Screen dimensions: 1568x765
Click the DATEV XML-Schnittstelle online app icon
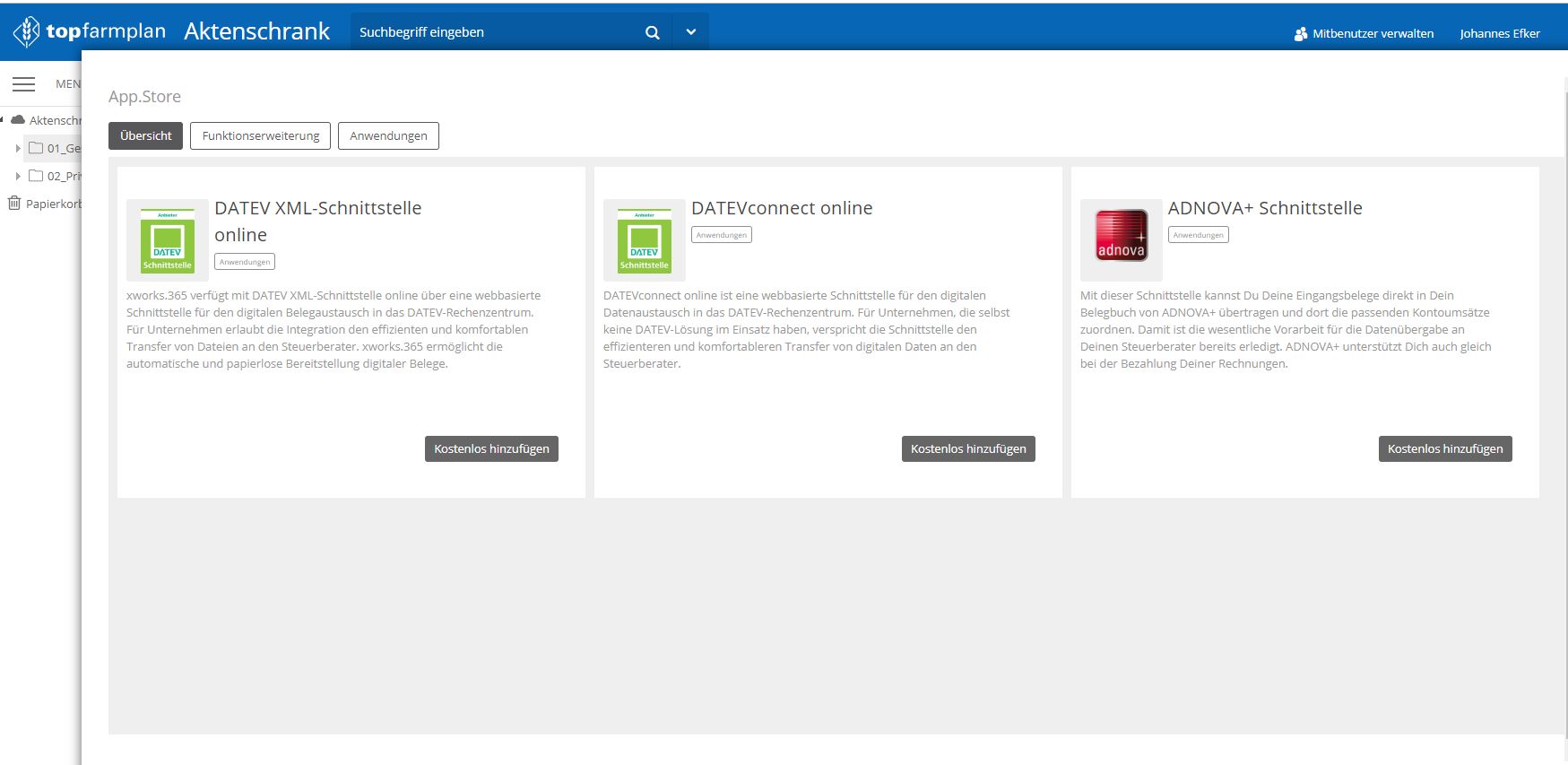(168, 240)
